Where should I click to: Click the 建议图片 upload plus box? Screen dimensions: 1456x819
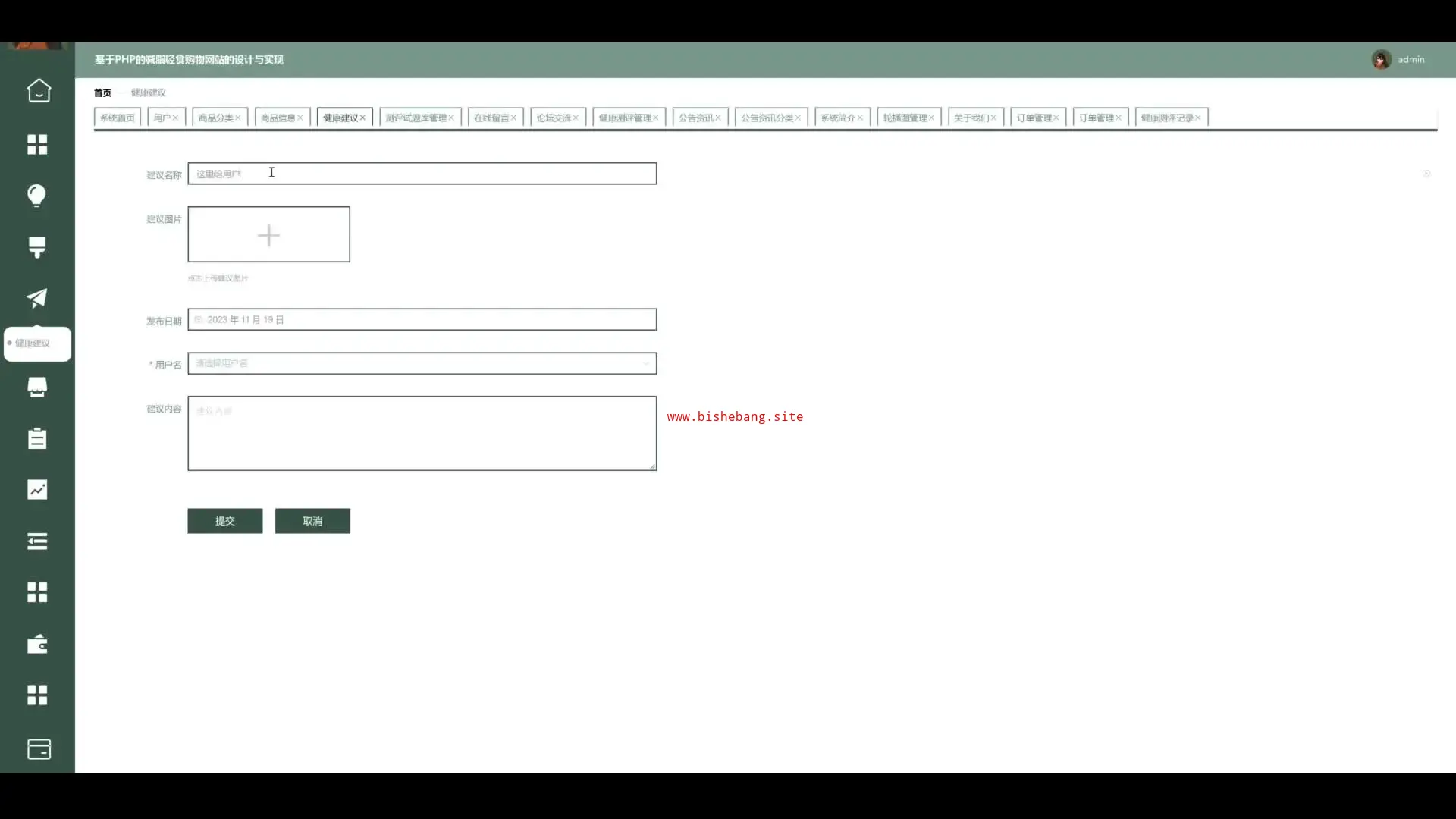[268, 235]
